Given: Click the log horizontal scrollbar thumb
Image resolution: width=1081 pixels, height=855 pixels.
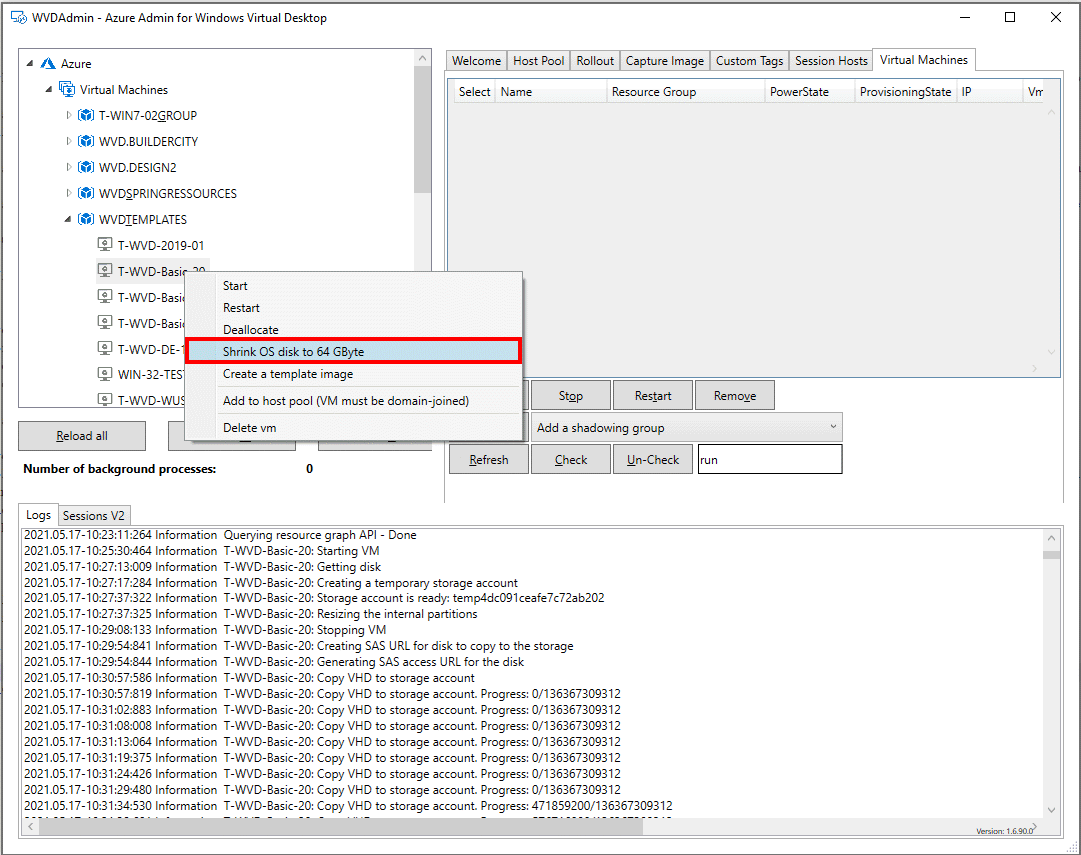Looking at the screenshot, I should coord(341,825).
